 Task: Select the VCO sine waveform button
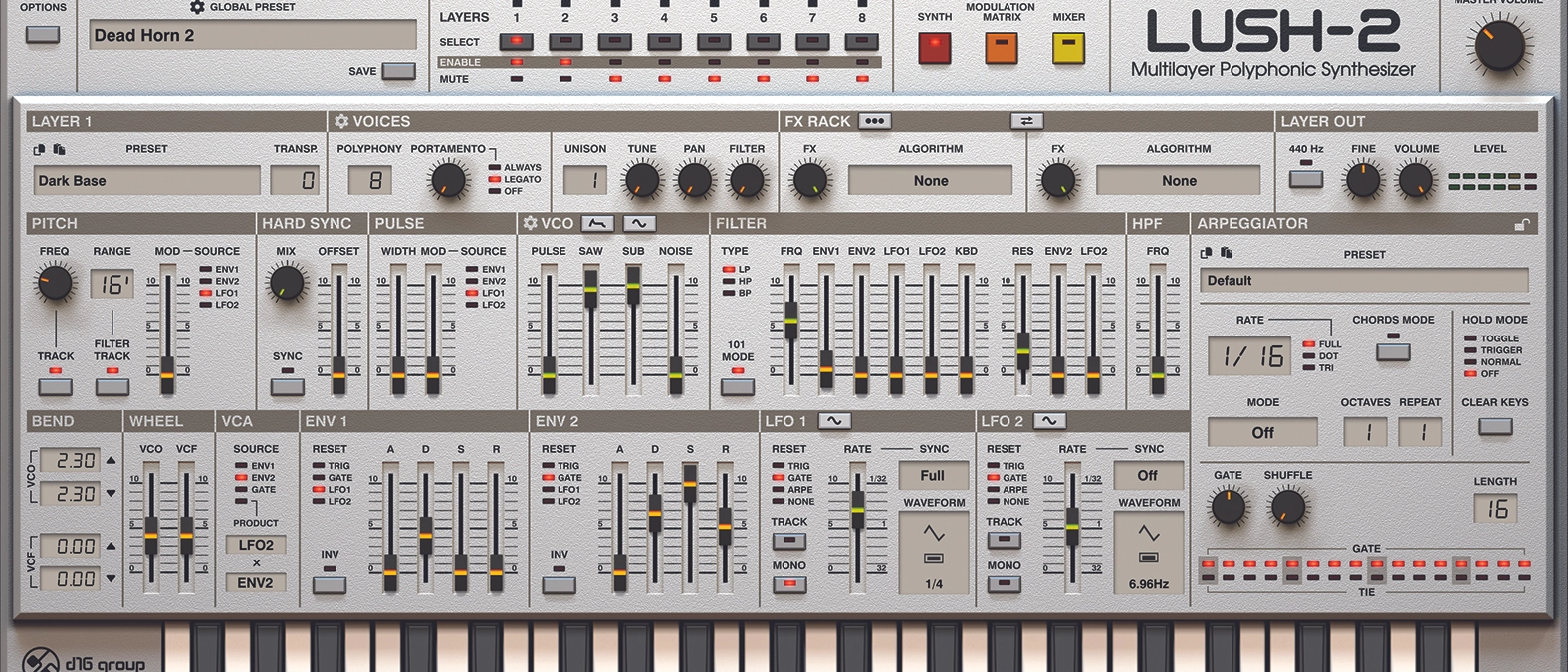point(639,223)
